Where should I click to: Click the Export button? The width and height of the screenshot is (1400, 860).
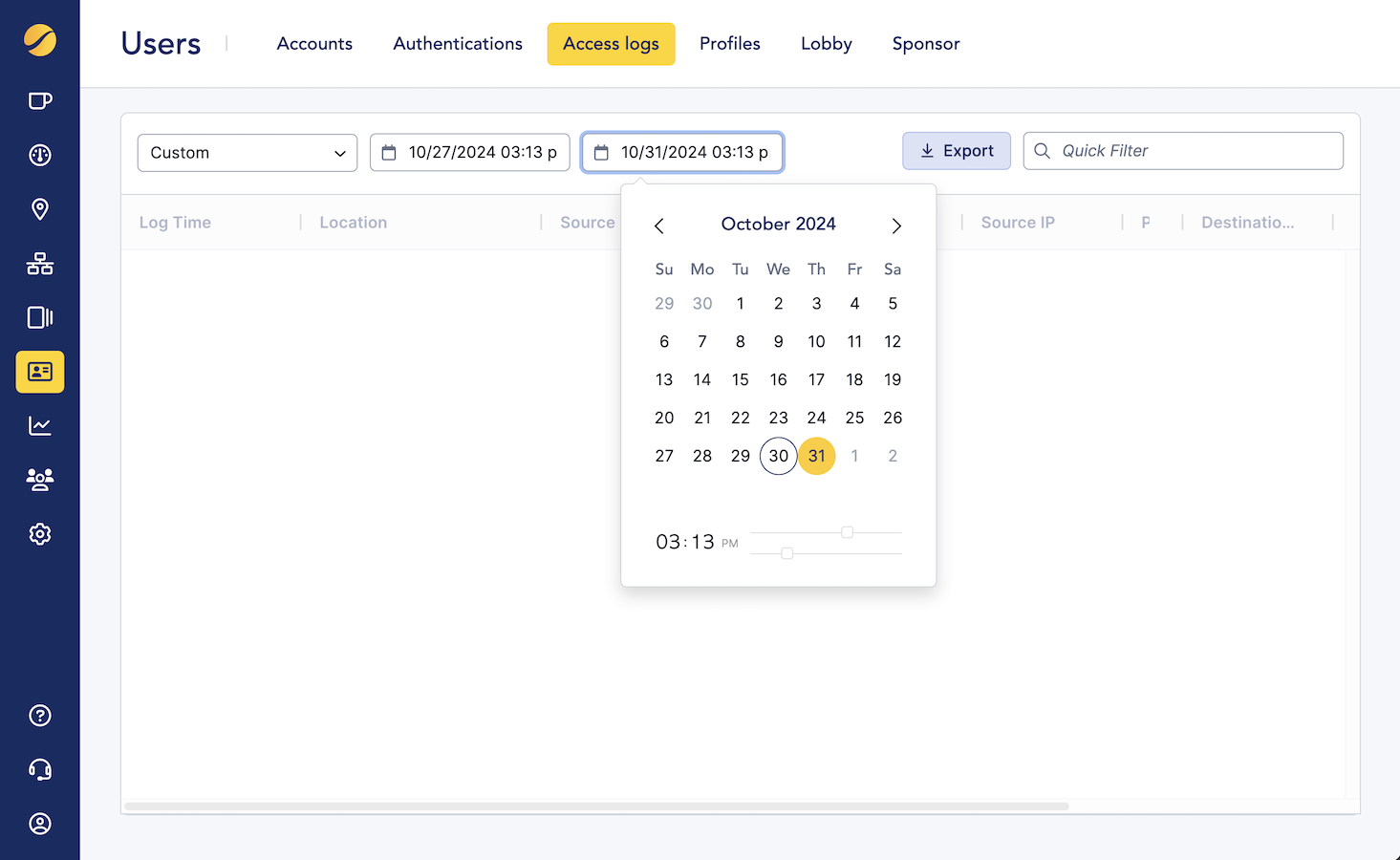coord(956,150)
